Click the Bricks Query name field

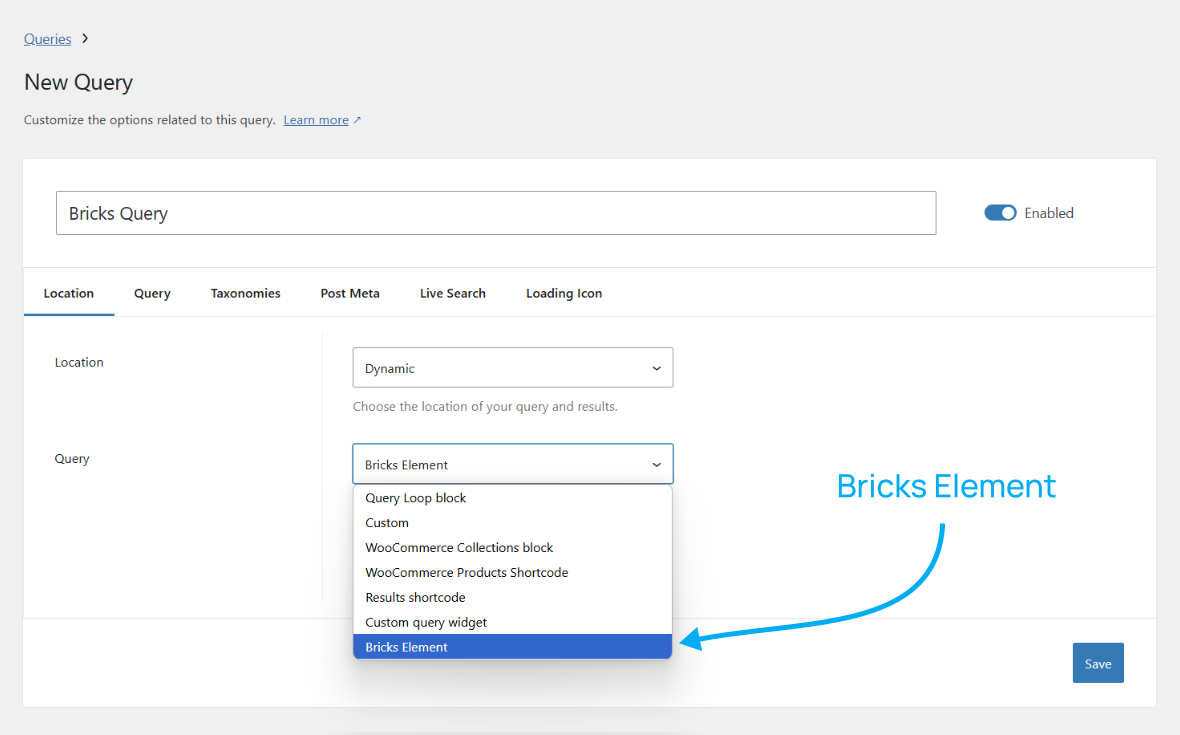click(496, 213)
